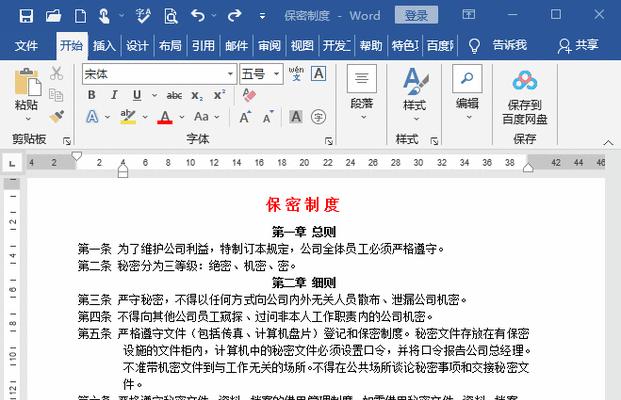The image size is (621, 400).
Task: Toggle Touch/Mouse mode icon
Action: pos(104,16)
